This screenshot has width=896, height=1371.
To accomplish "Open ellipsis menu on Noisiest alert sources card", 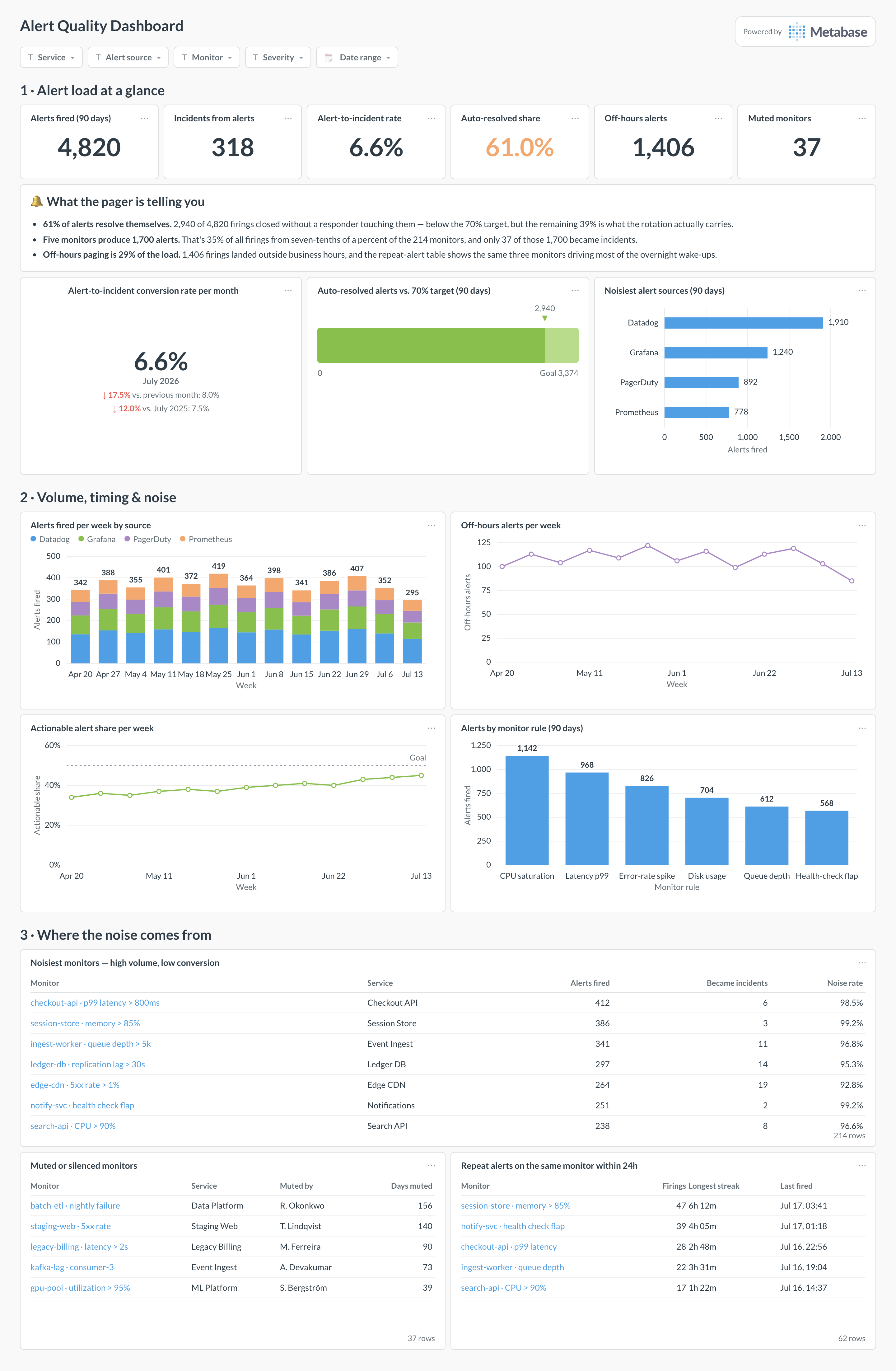I will [862, 291].
